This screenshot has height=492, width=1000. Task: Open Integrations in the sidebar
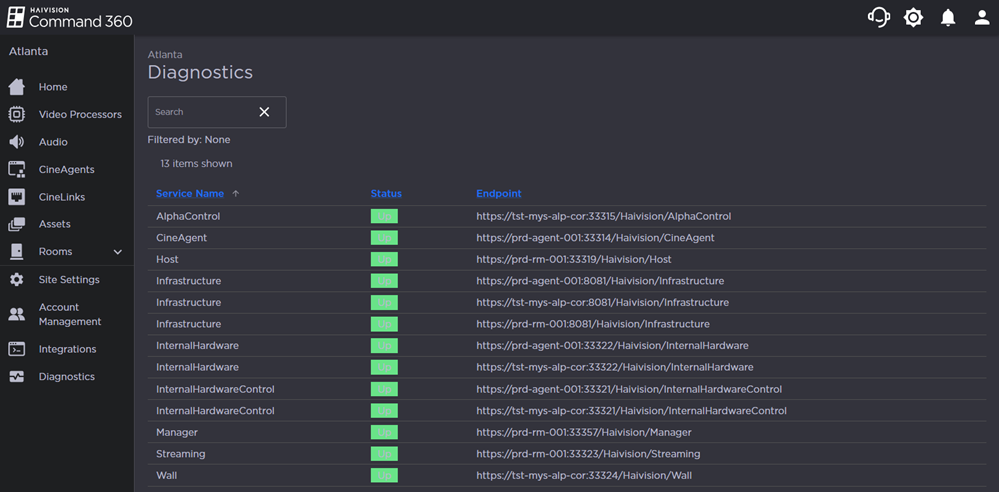[x=68, y=349]
